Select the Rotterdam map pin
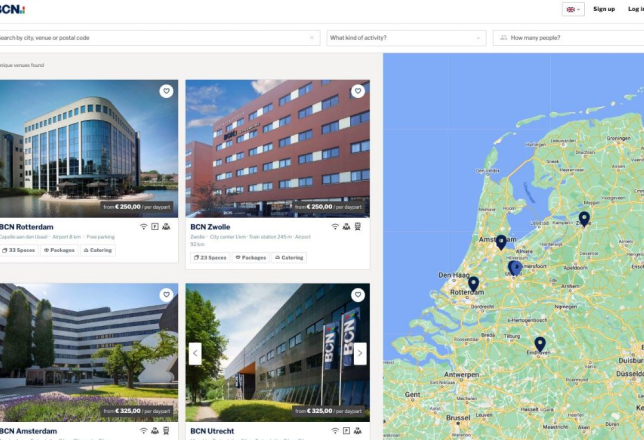The width and height of the screenshot is (644, 440). pyautogui.click(x=473, y=284)
